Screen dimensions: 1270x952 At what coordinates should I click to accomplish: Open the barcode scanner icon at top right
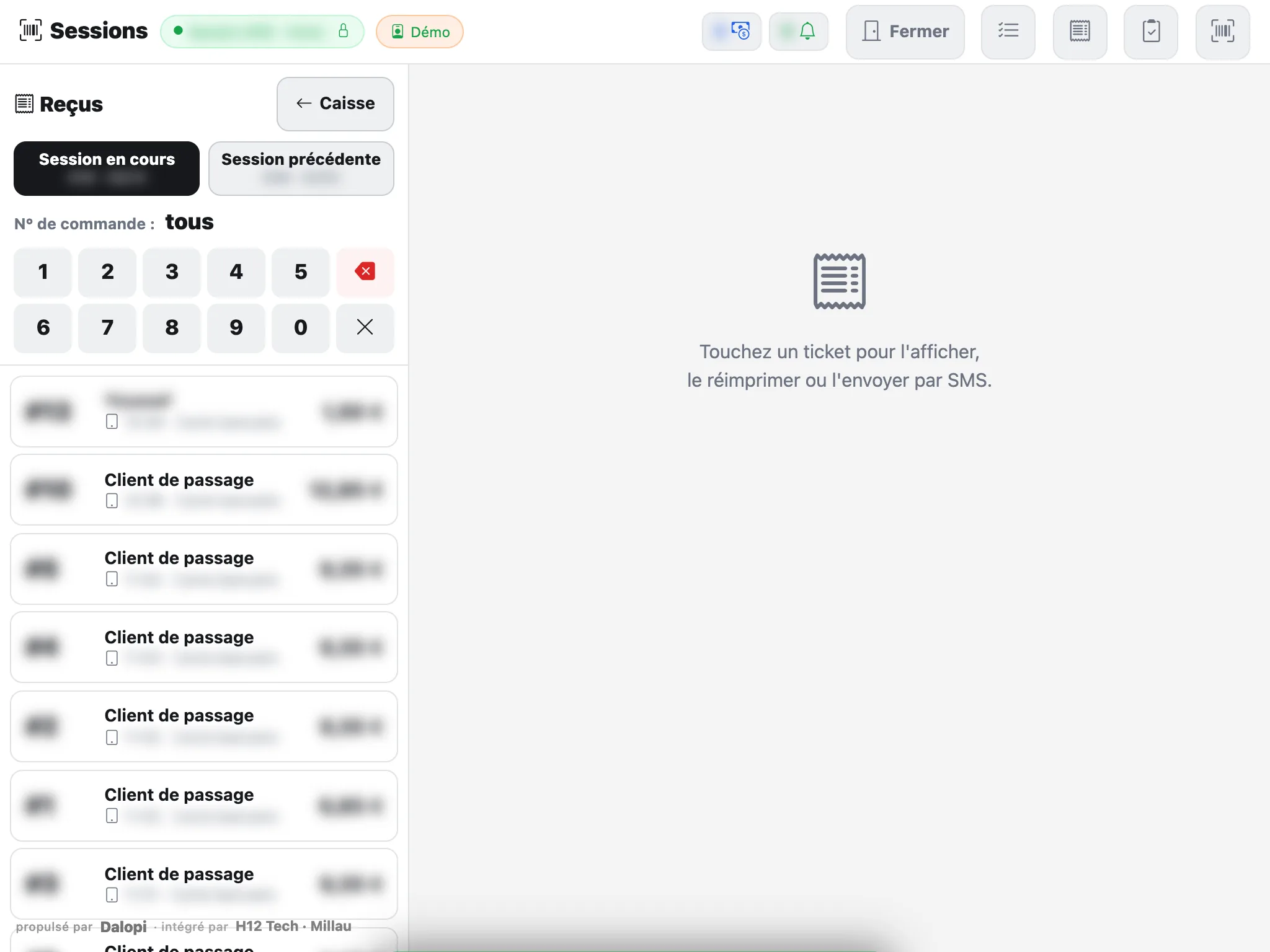pyautogui.click(x=1222, y=32)
